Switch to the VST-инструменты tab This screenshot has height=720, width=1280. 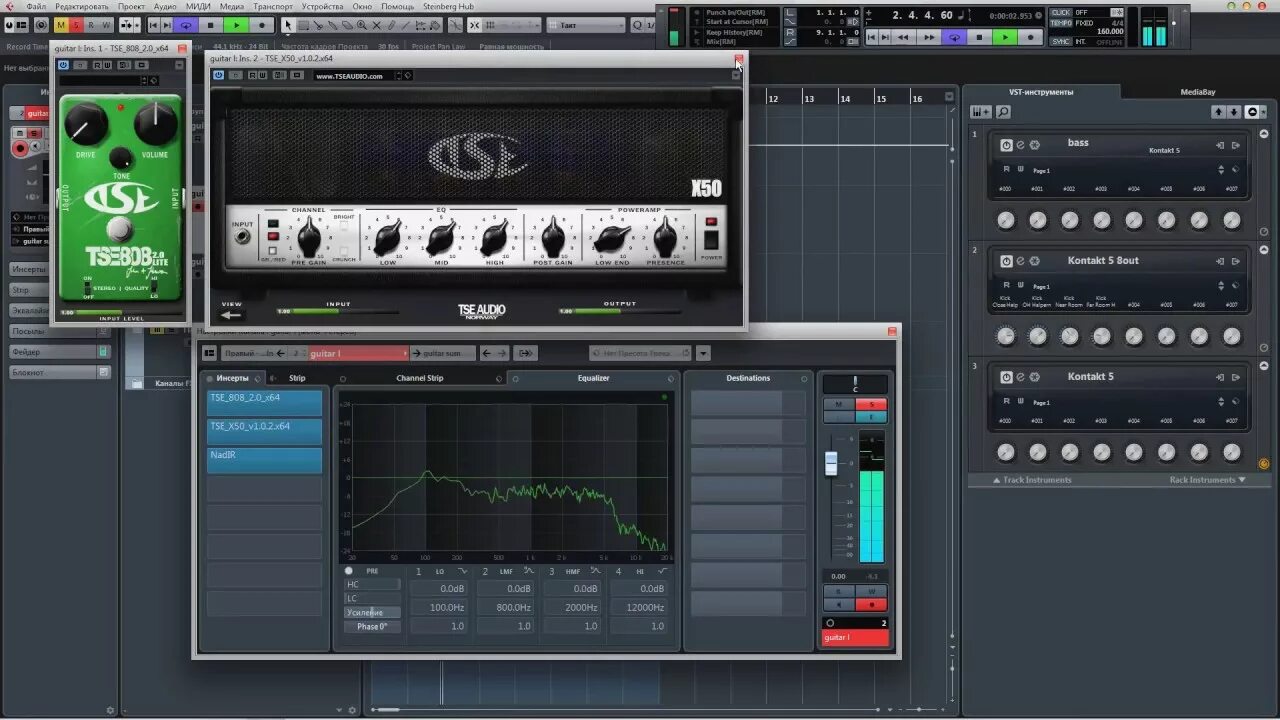1041,92
